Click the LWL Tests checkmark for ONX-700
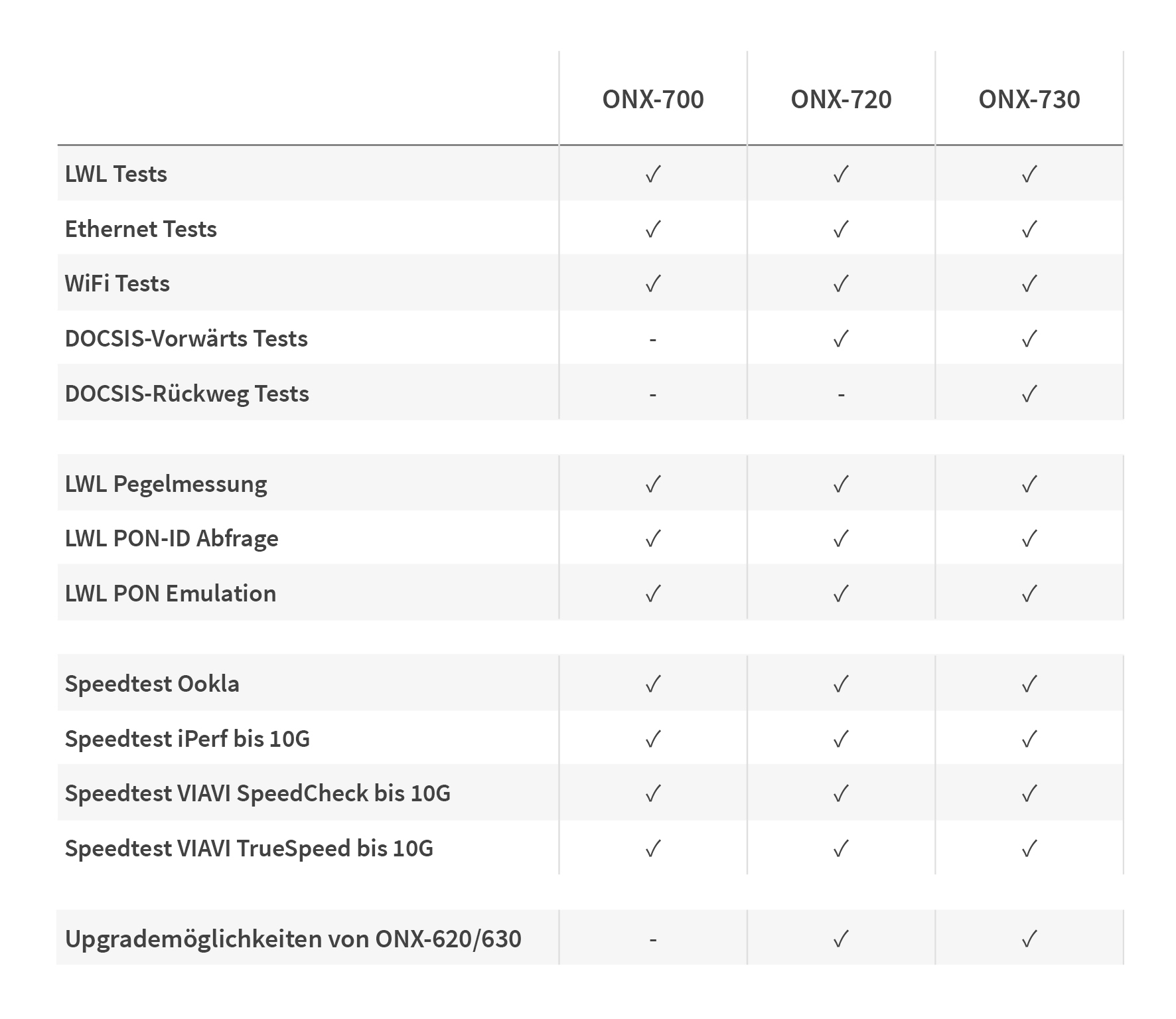The height and width of the screenshot is (1019, 1176). (653, 175)
